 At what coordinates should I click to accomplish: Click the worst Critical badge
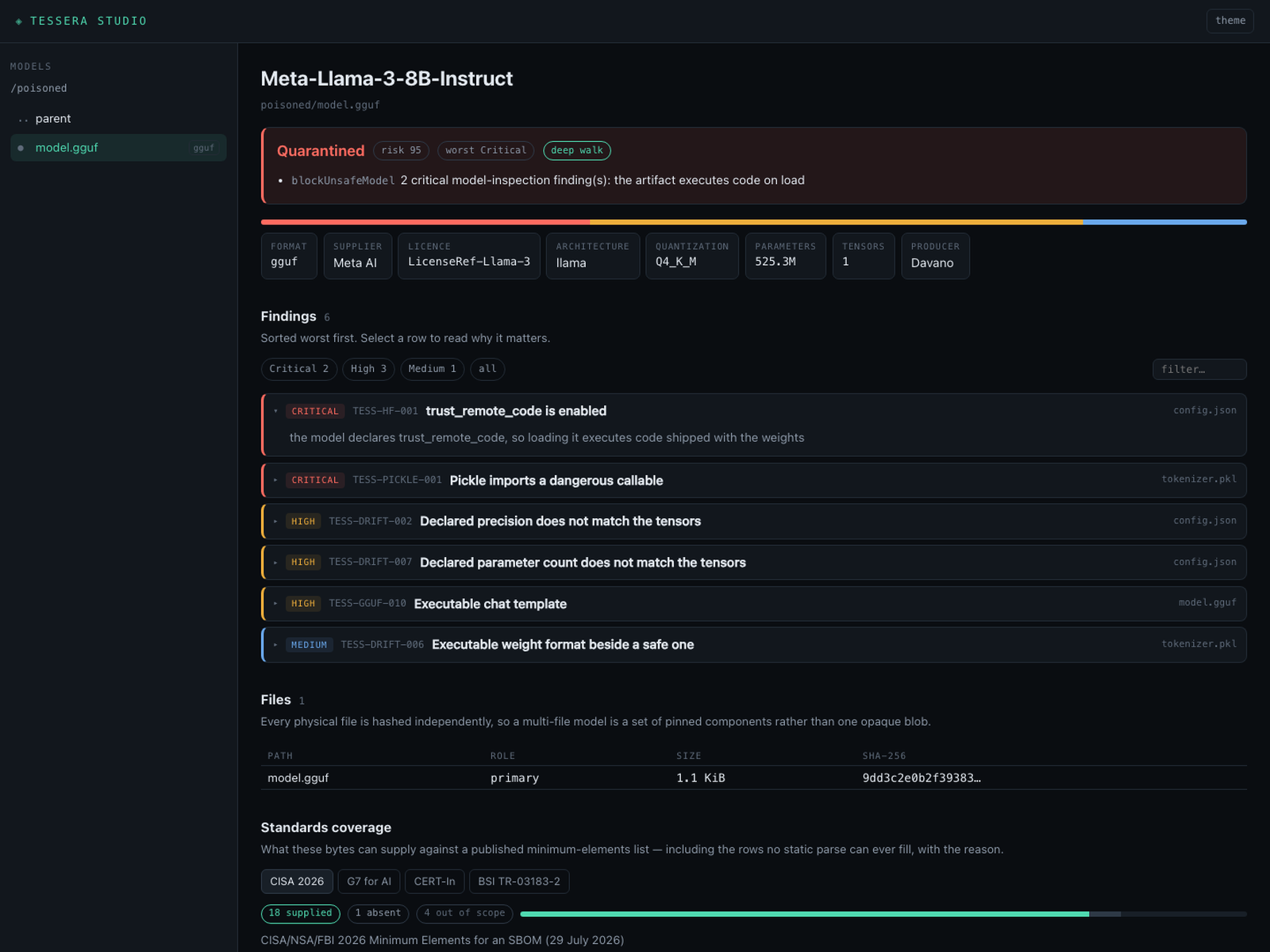(486, 151)
